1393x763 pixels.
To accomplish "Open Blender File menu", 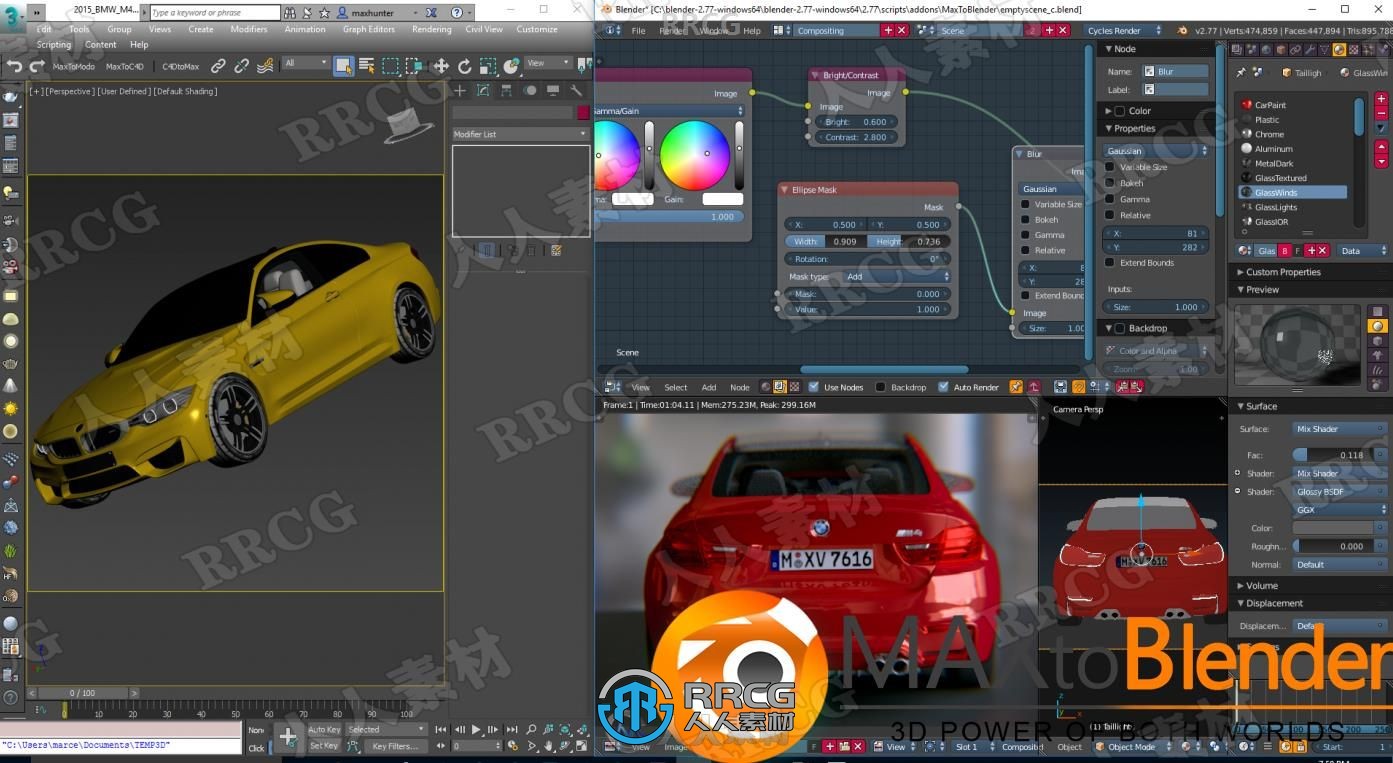I will [638, 31].
